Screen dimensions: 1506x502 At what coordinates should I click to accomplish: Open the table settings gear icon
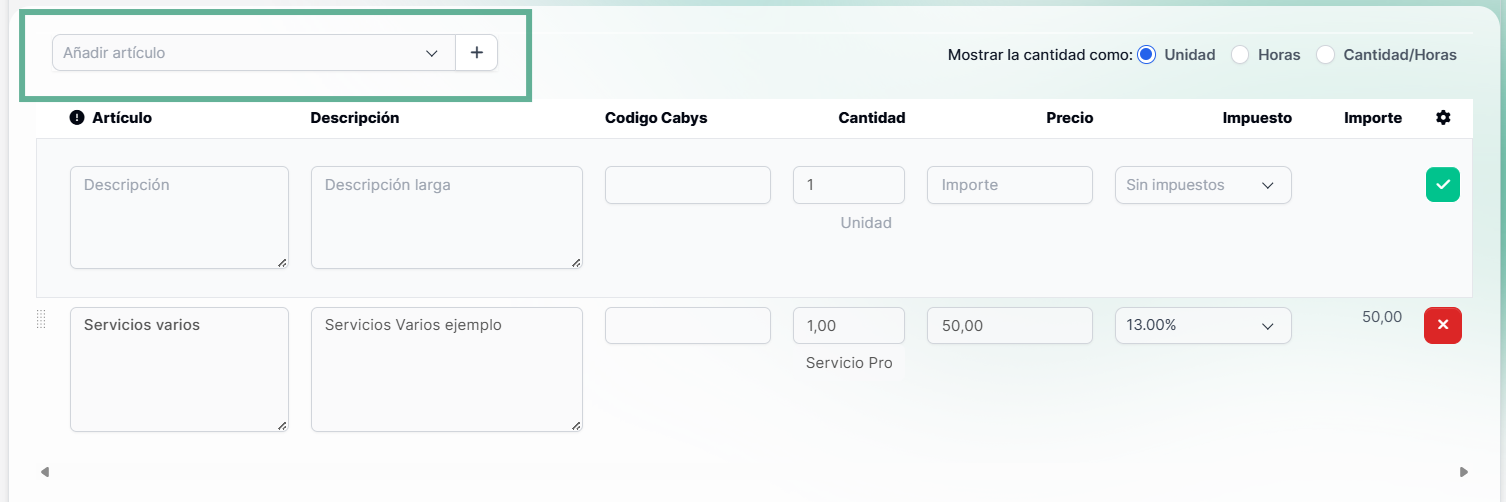[x=1443, y=118]
